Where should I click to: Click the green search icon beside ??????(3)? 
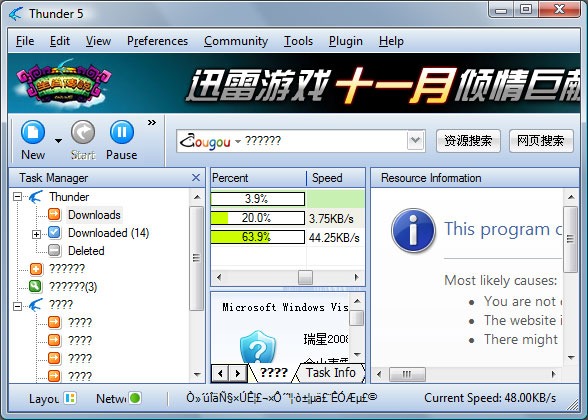[x=35, y=286]
